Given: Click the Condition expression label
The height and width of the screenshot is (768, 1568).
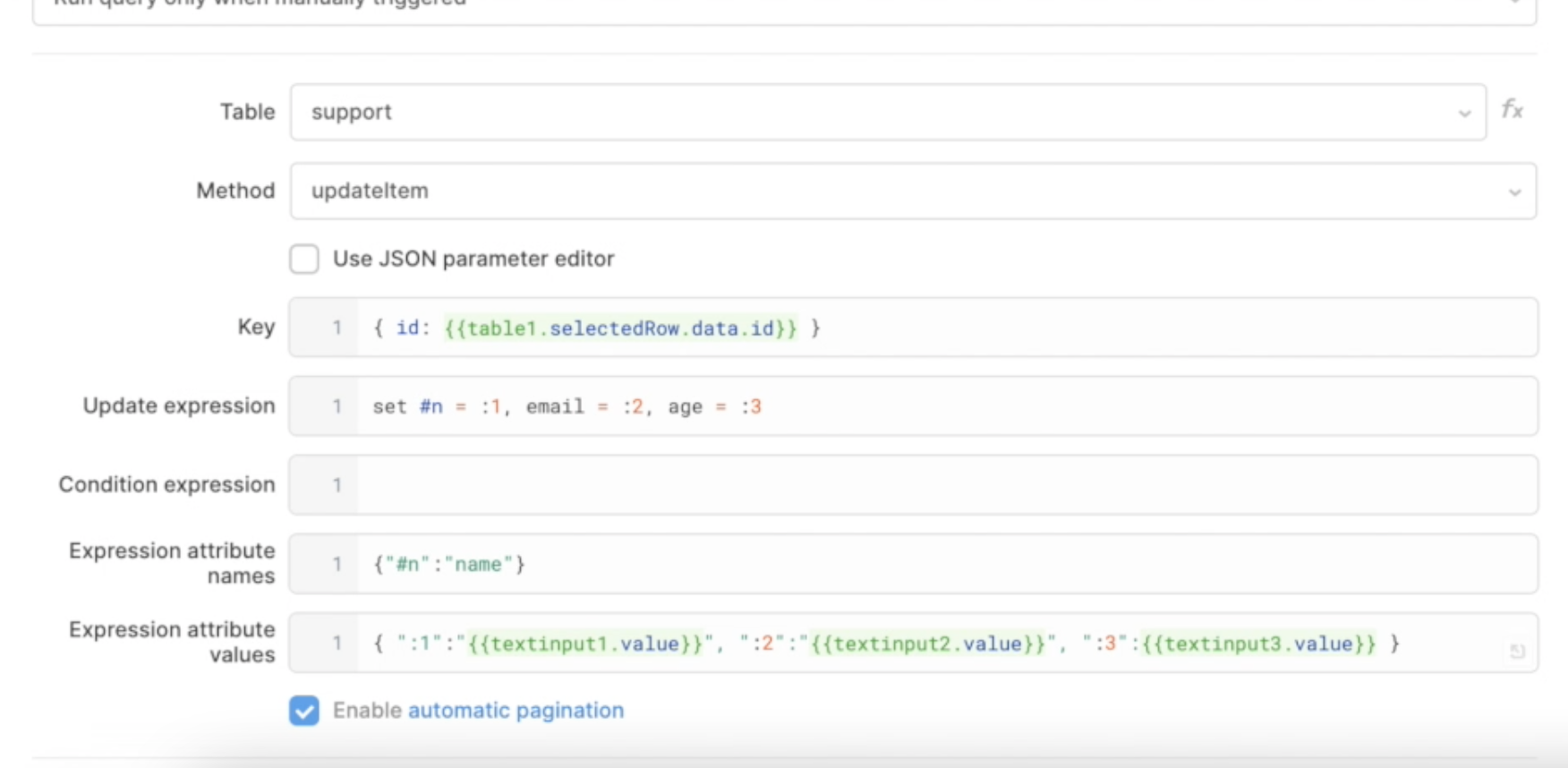Looking at the screenshot, I should pos(167,484).
